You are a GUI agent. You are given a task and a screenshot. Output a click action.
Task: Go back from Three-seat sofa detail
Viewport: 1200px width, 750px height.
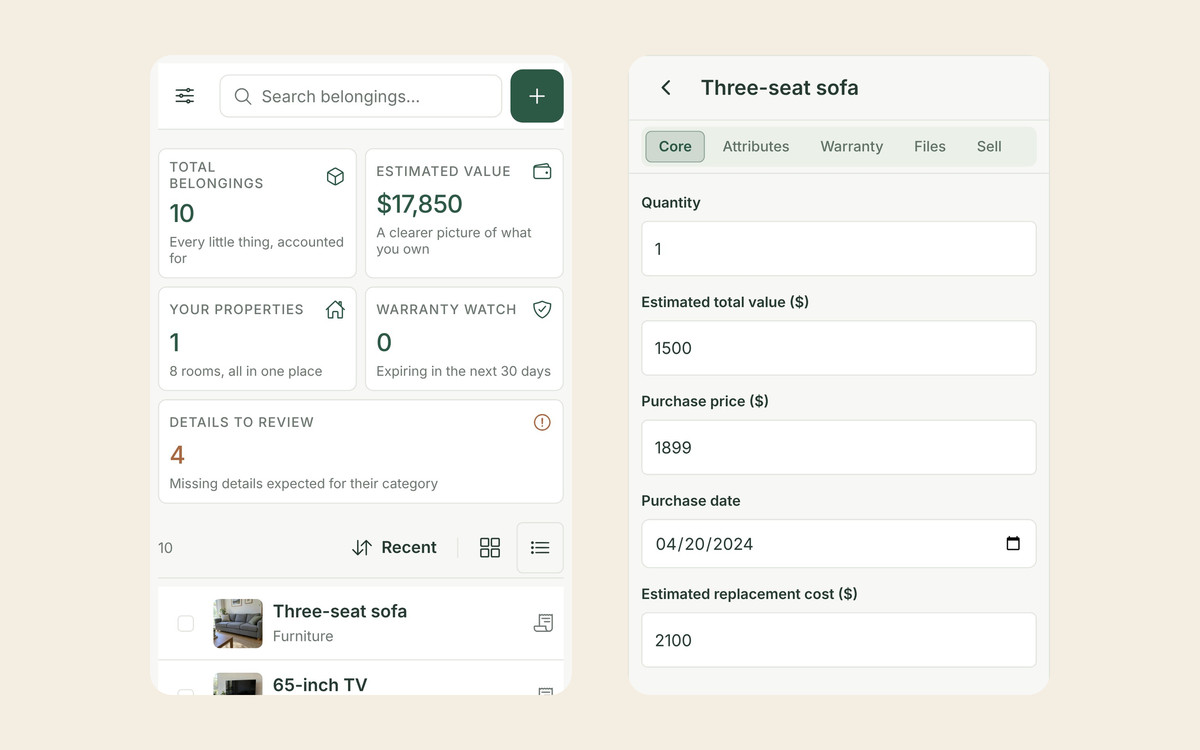(x=666, y=88)
